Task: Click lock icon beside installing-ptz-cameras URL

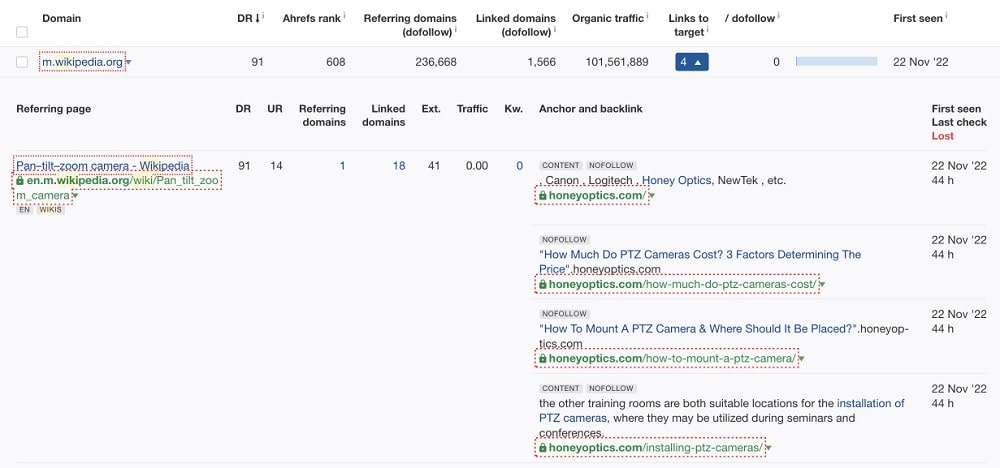Action: pos(543,448)
